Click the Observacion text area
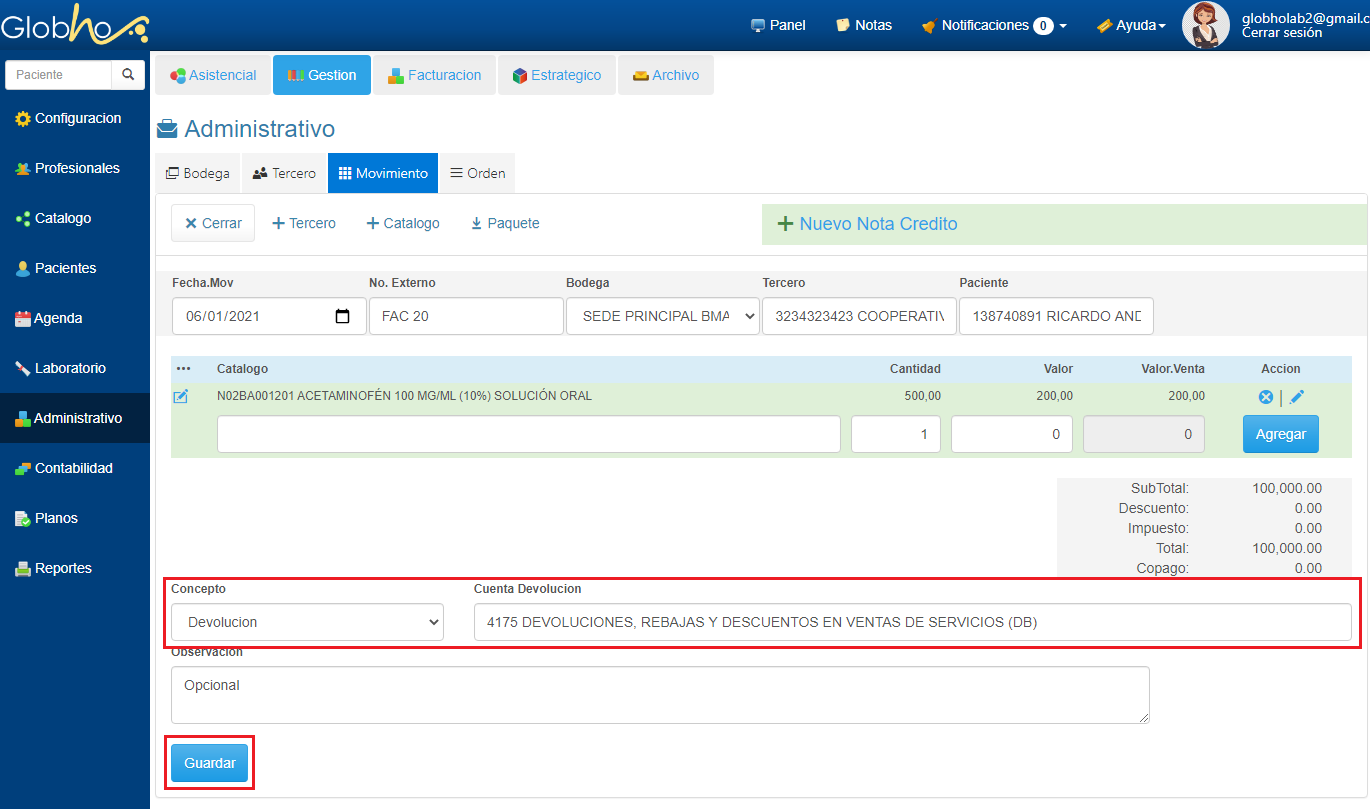1370x809 pixels. [x=660, y=695]
